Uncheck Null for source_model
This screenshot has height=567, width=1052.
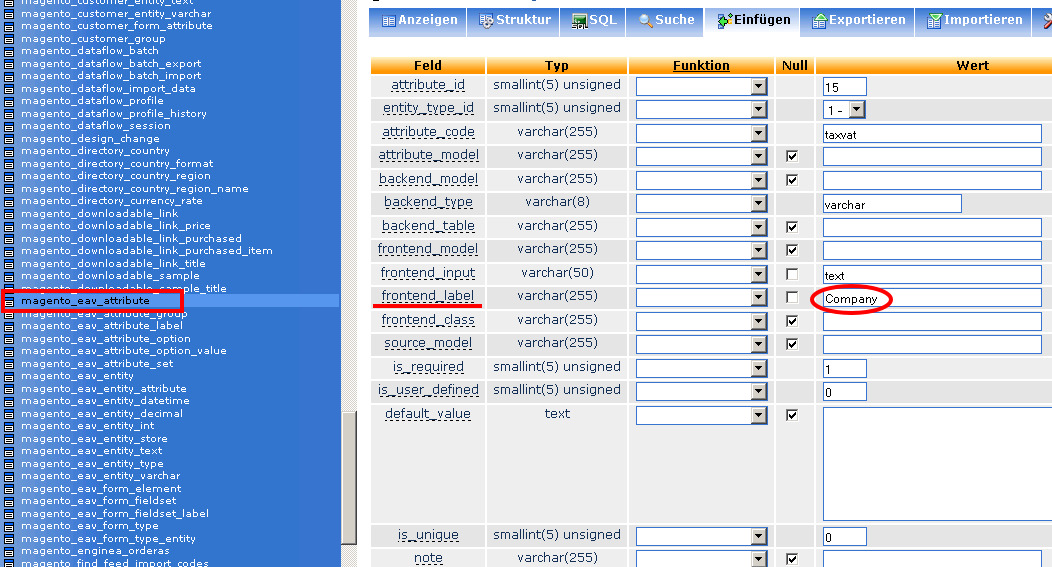pos(792,344)
